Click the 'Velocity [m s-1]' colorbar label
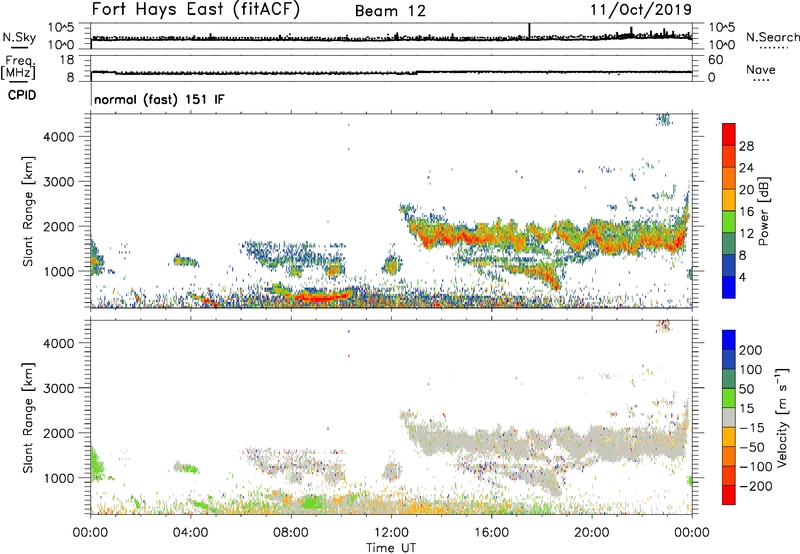This screenshot has height=554, width=800. [x=781, y=417]
